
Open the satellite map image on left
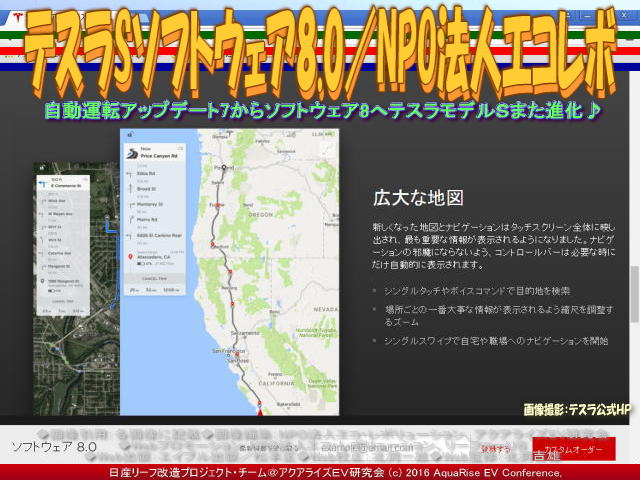(x=76, y=289)
